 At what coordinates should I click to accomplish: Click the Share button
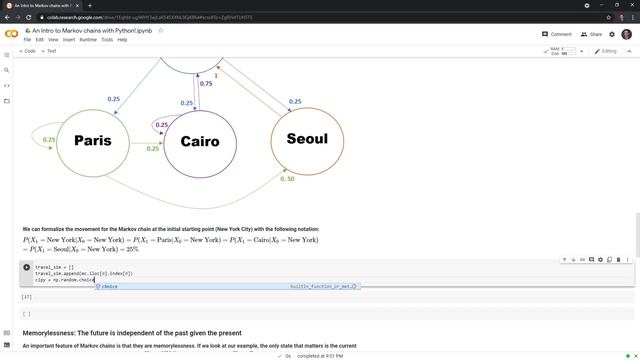point(591,34)
